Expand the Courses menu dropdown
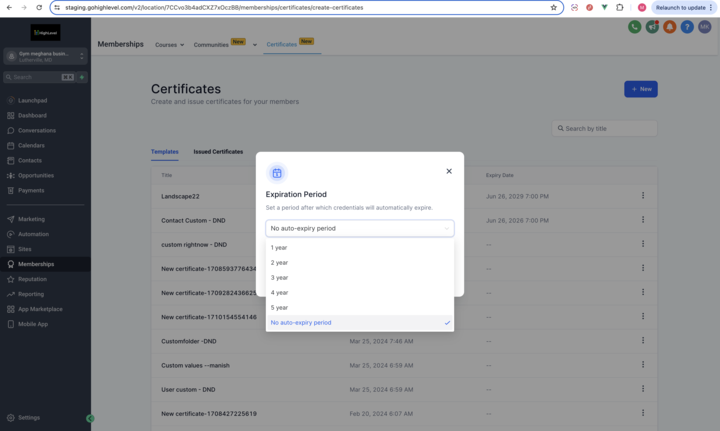Viewport: 720px width, 431px height. pos(169,45)
